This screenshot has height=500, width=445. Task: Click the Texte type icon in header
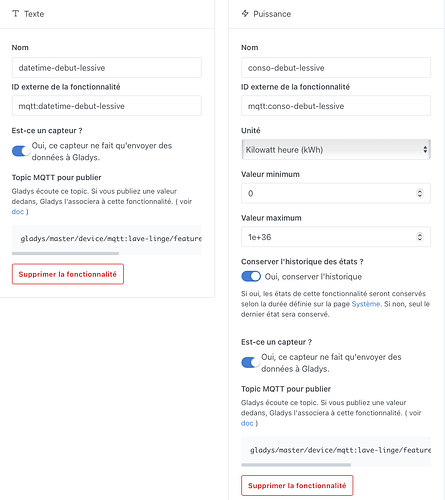coord(15,13)
